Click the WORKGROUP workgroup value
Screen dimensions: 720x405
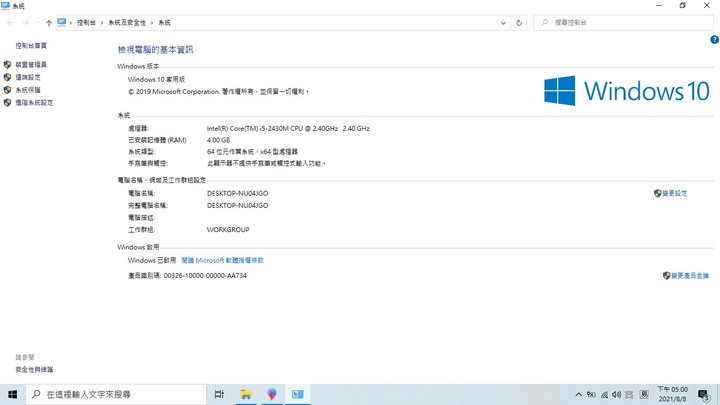(228, 230)
